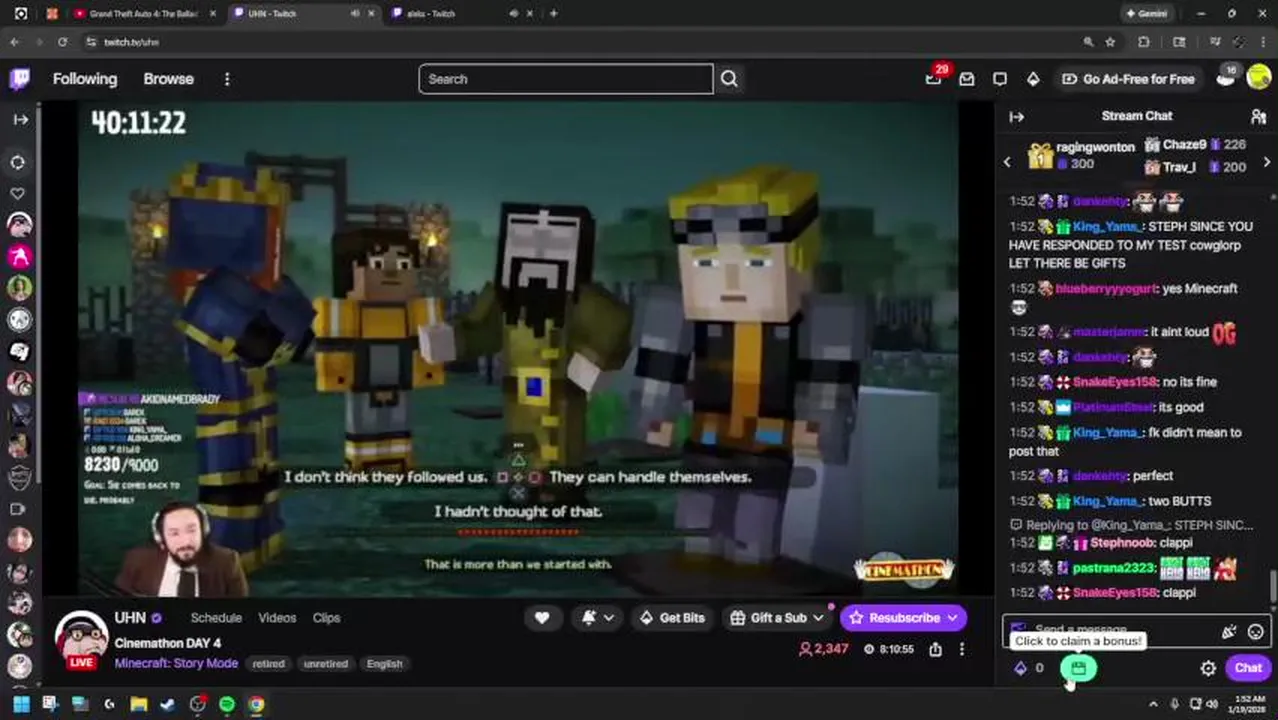Select the unretired tag

326,664
